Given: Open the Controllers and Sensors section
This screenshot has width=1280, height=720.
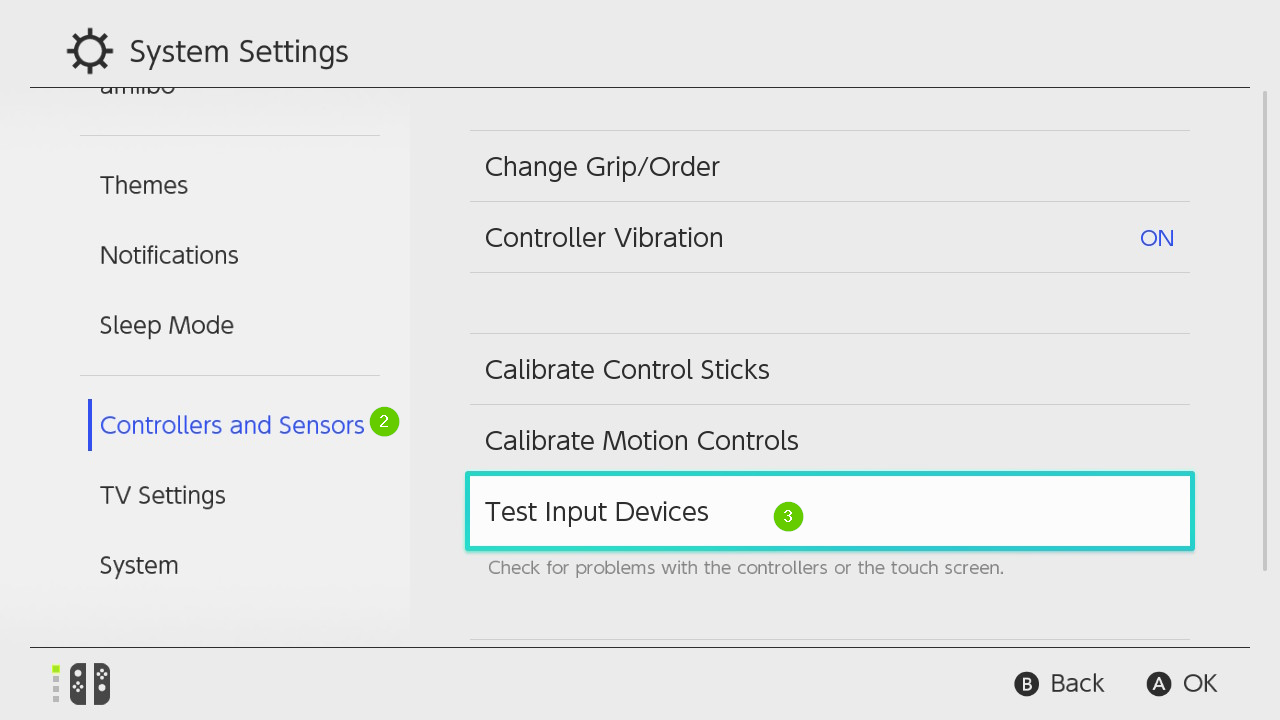Looking at the screenshot, I should (232, 425).
